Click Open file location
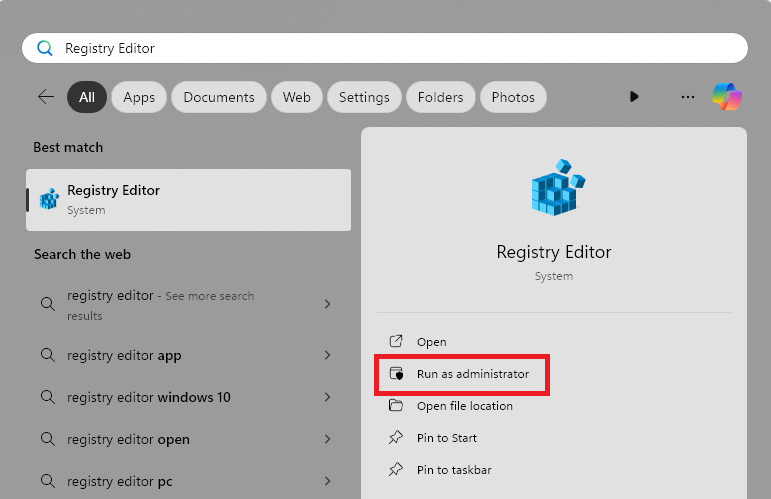Screen dimensions: 771x499 pyautogui.click(x=464, y=406)
